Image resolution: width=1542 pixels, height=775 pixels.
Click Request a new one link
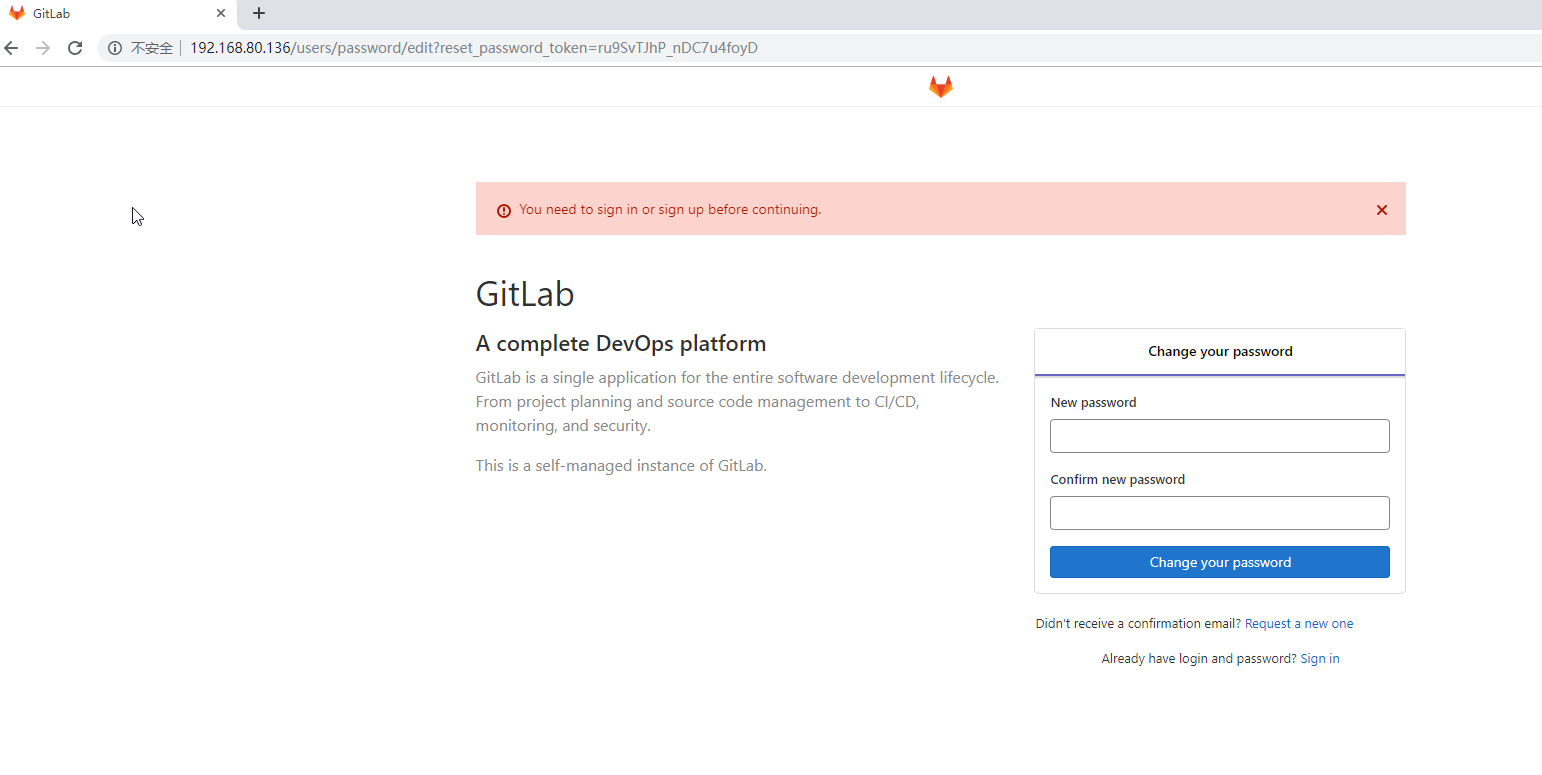1299,624
